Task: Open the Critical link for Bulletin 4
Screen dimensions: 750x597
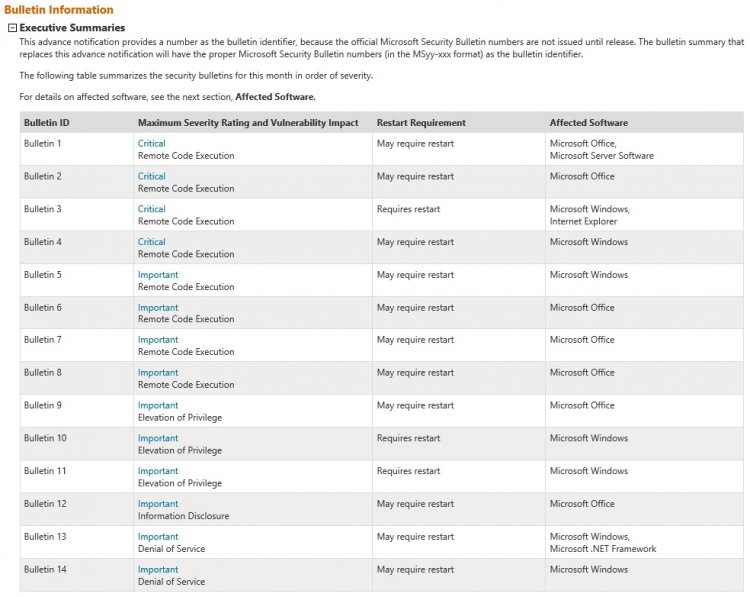Action: (x=152, y=242)
